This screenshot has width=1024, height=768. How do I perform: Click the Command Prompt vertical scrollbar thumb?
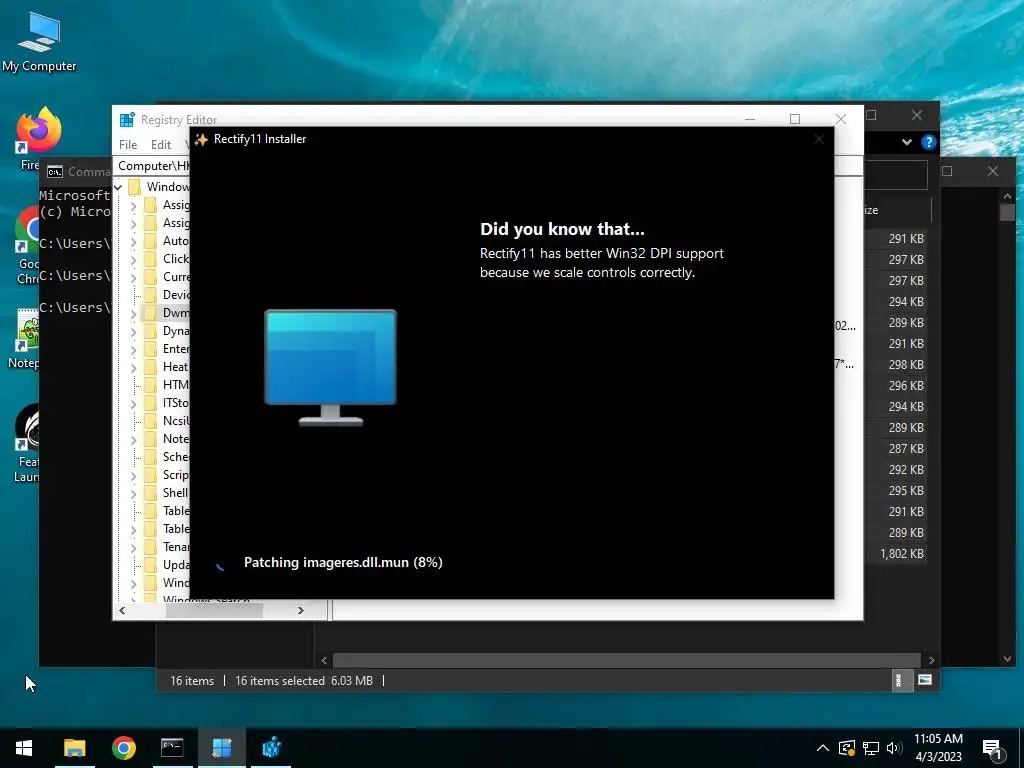point(1007,212)
